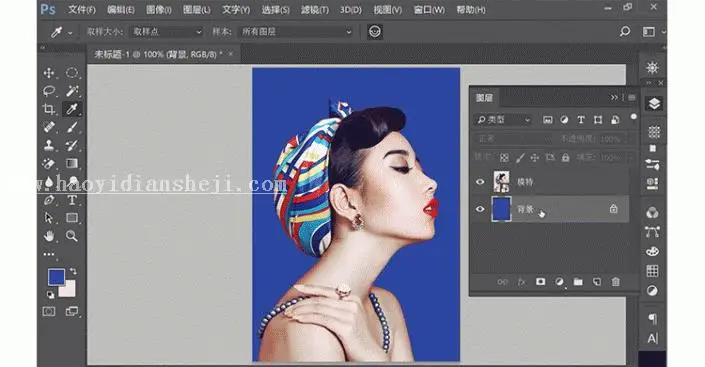Create new adjustment layer half-circle icon
705x367 pixels.
[559, 282]
